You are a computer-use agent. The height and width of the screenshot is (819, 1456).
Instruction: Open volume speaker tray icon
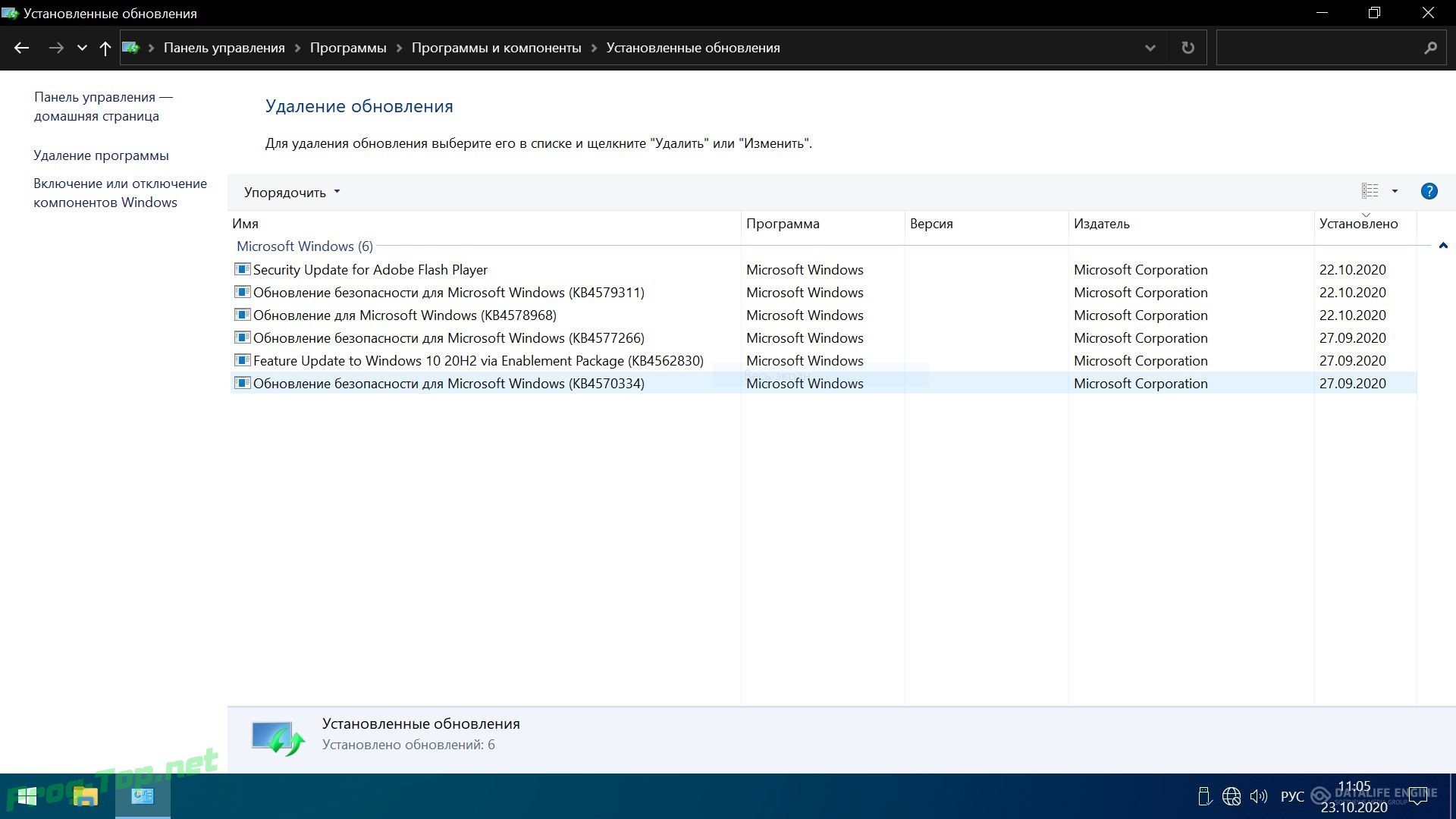[1259, 796]
